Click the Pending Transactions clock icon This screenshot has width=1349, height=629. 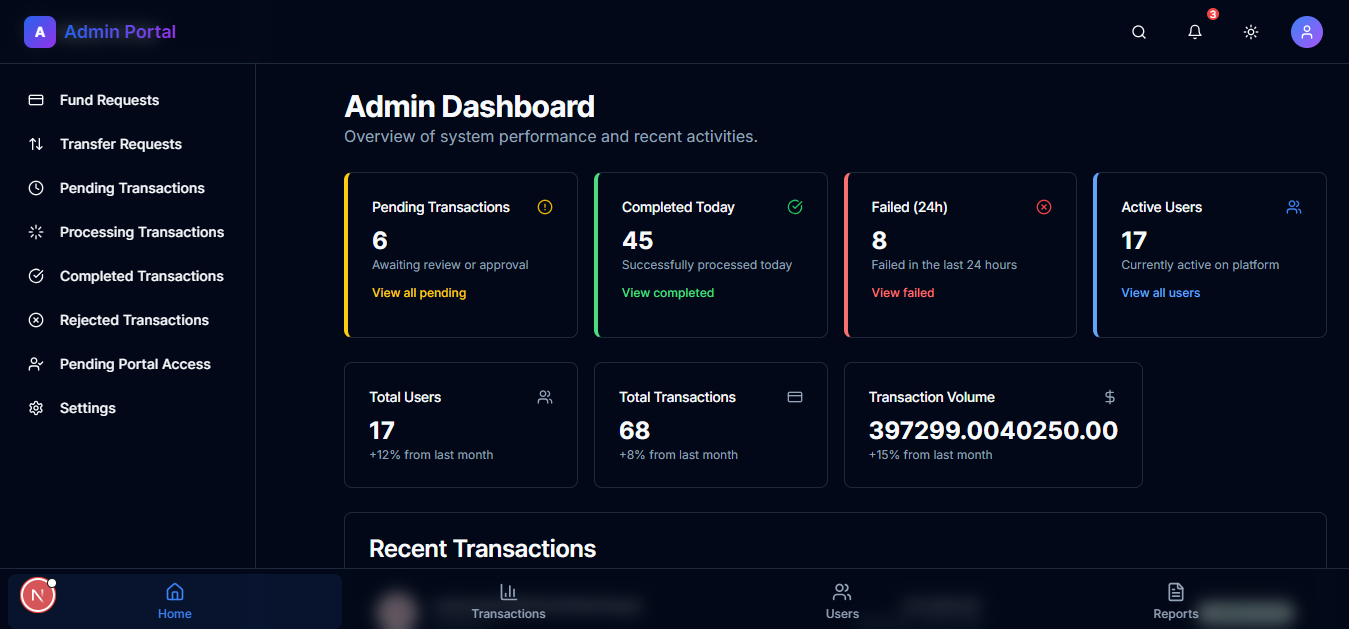pos(36,188)
